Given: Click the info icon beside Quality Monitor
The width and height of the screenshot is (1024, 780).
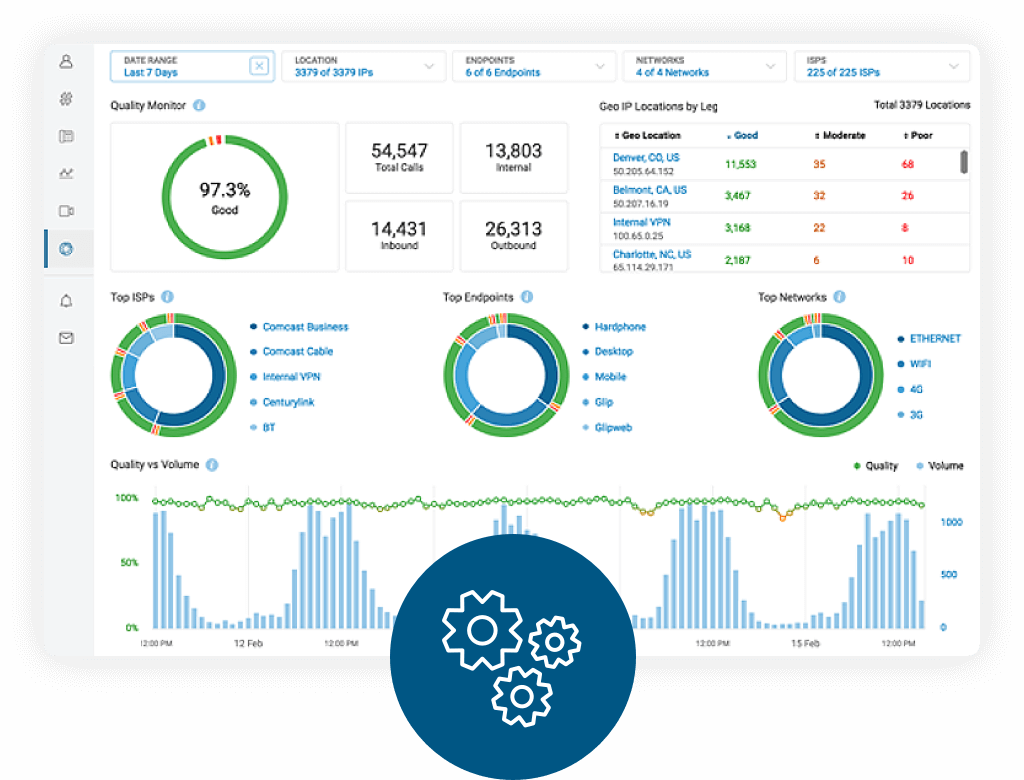Looking at the screenshot, I should pyautogui.click(x=199, y=105).
